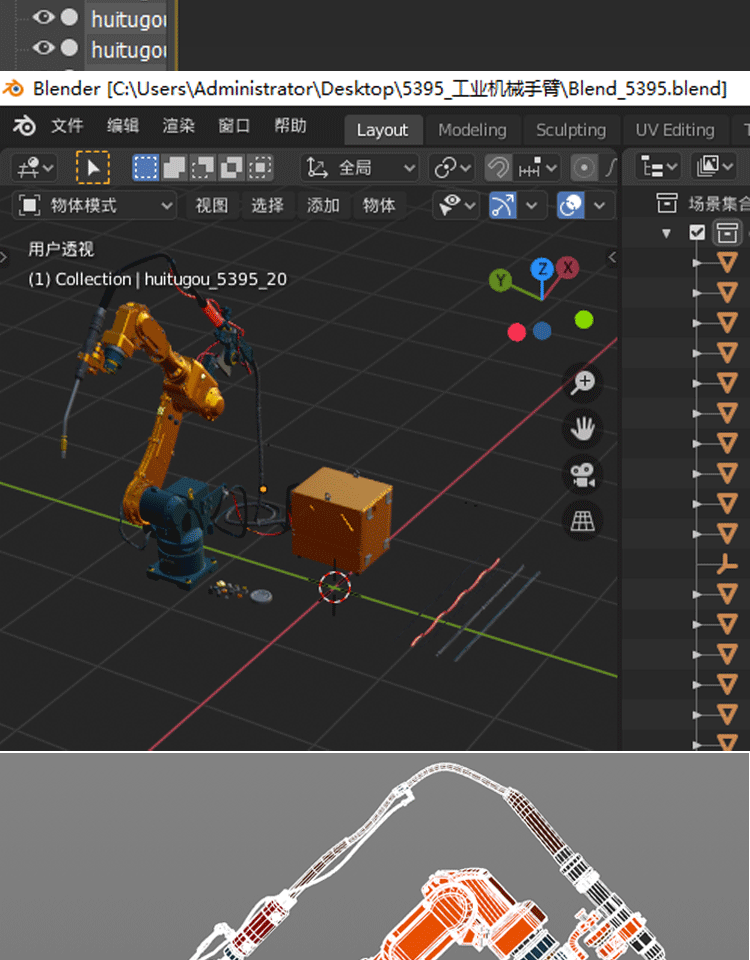The width and height of the screenshot is (750, 960).
Task: Click the Blender logo menu icon
Action: pyautogui.click(x=24, y=127)
